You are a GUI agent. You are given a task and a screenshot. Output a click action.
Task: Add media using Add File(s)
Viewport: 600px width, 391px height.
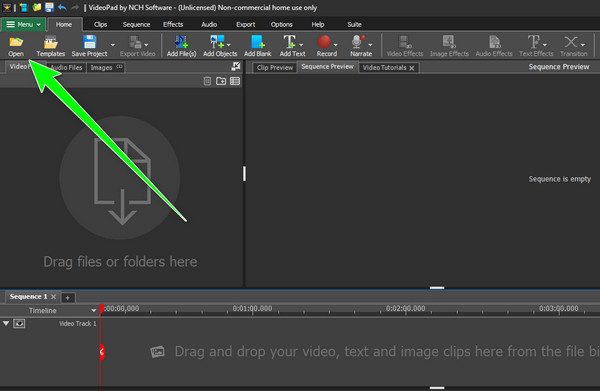pyautogui.click(x=181, y=46)
